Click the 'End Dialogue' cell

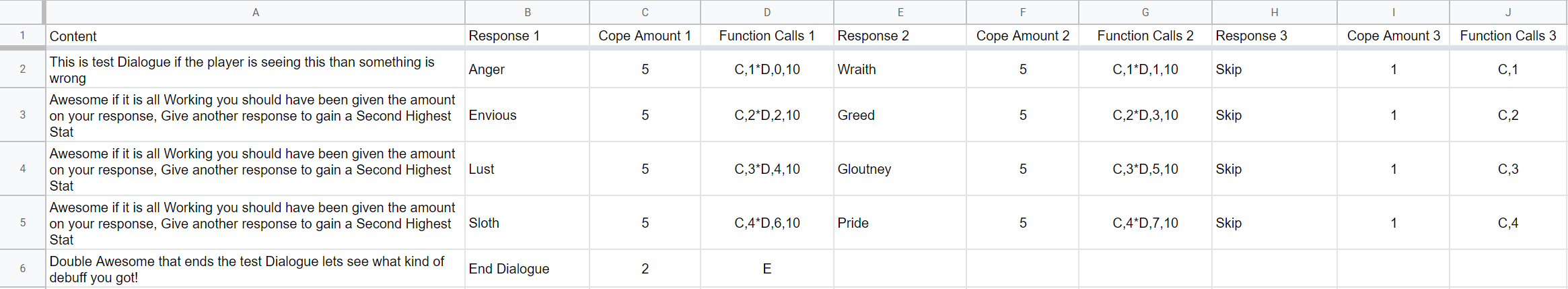pyautogui.click(x=527, y=269)
